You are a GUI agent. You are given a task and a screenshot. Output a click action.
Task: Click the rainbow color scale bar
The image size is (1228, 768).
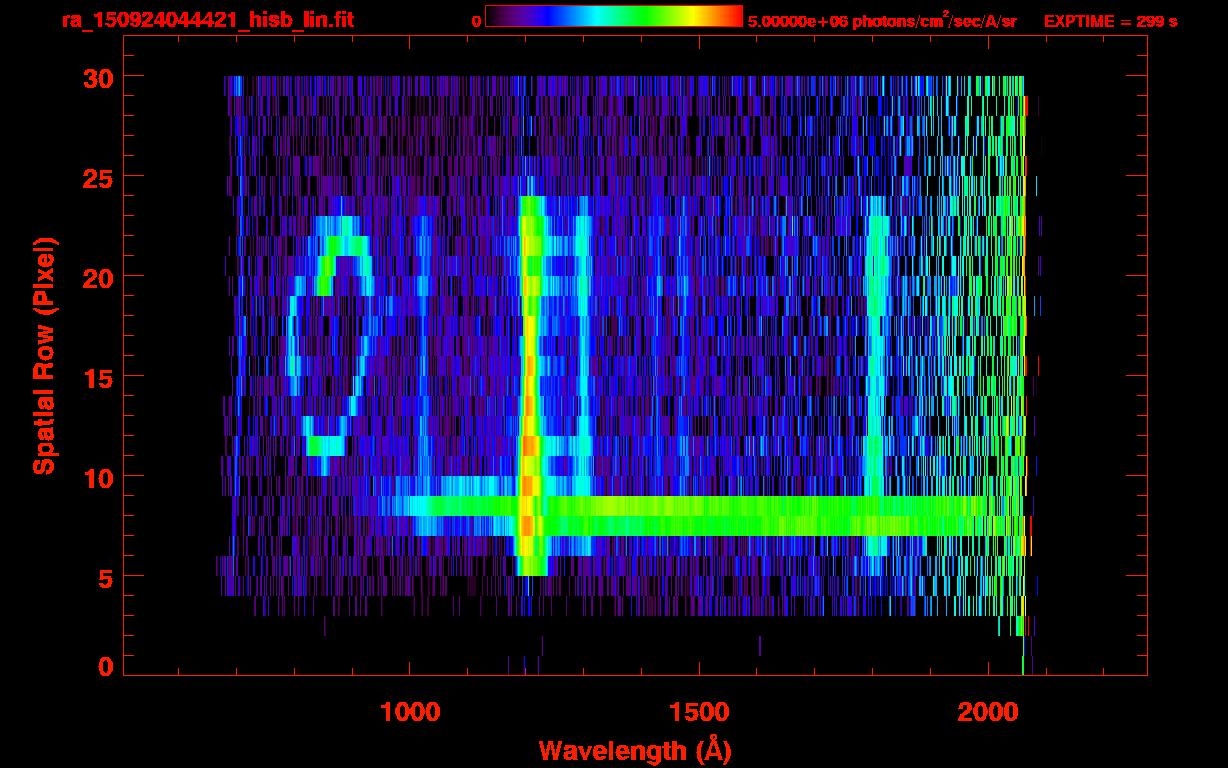coord(614,17)
